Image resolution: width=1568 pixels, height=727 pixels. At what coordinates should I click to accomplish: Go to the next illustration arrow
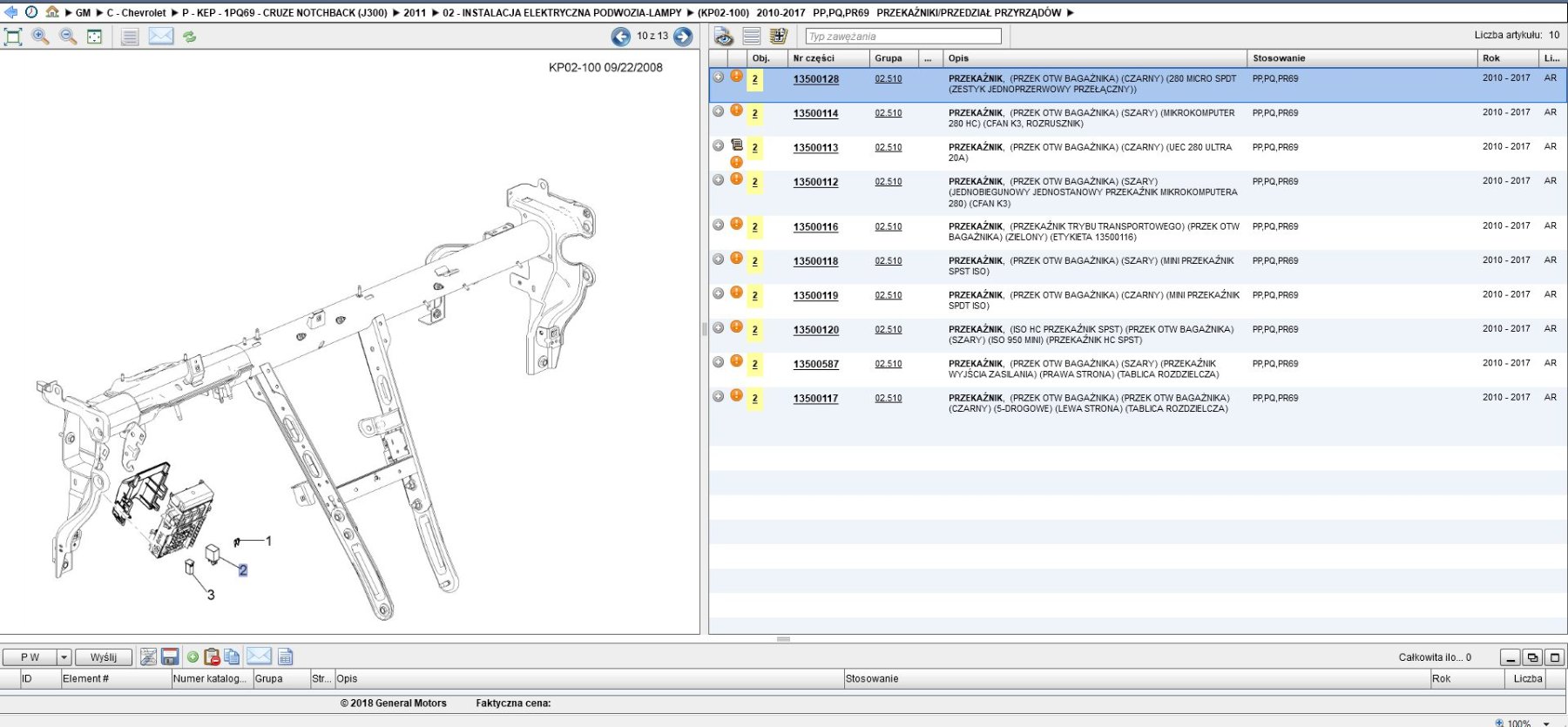683,37
